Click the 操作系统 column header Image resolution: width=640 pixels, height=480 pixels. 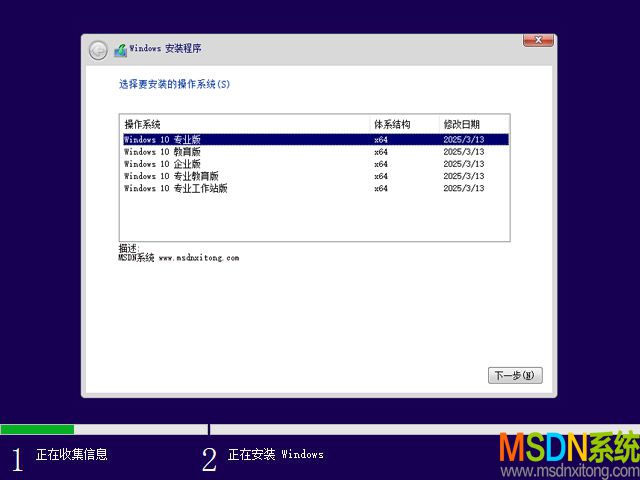coord(246,124)
